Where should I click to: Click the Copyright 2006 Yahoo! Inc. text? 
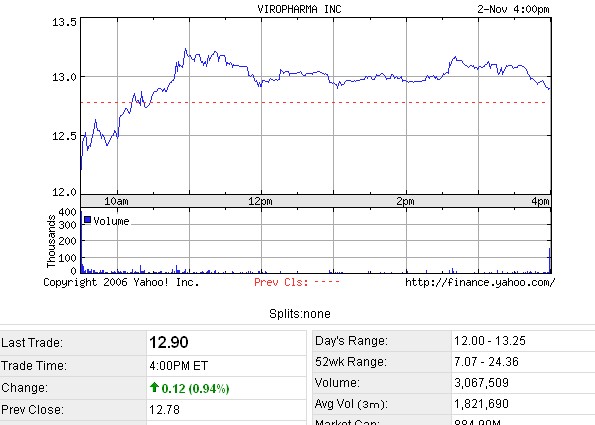click(x=121, y=282)
